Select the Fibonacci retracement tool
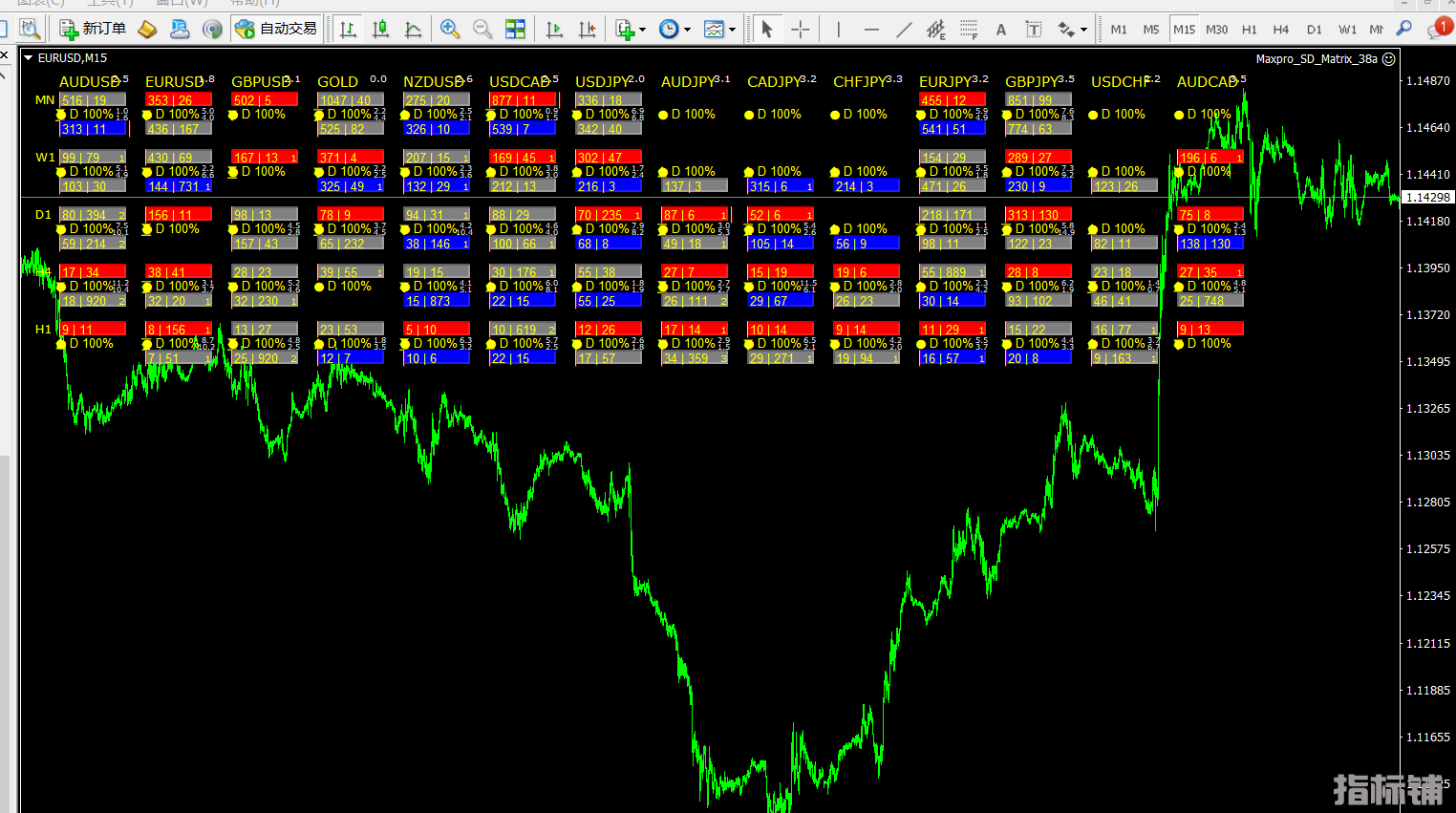The image size is (1456, 813). click(968, 30)
